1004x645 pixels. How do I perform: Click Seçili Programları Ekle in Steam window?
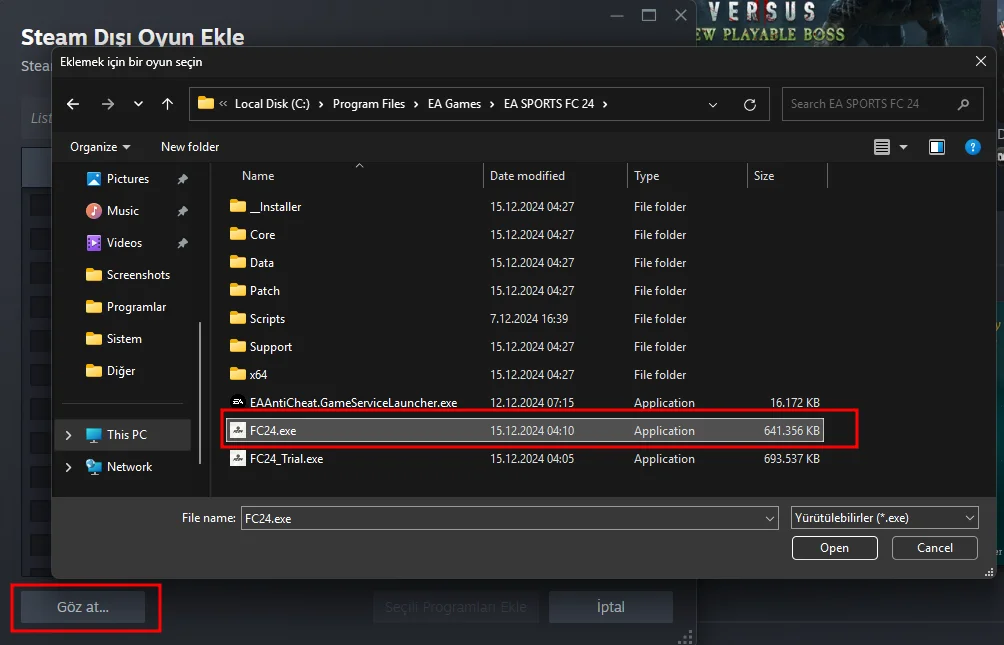[x=455, y=607]
